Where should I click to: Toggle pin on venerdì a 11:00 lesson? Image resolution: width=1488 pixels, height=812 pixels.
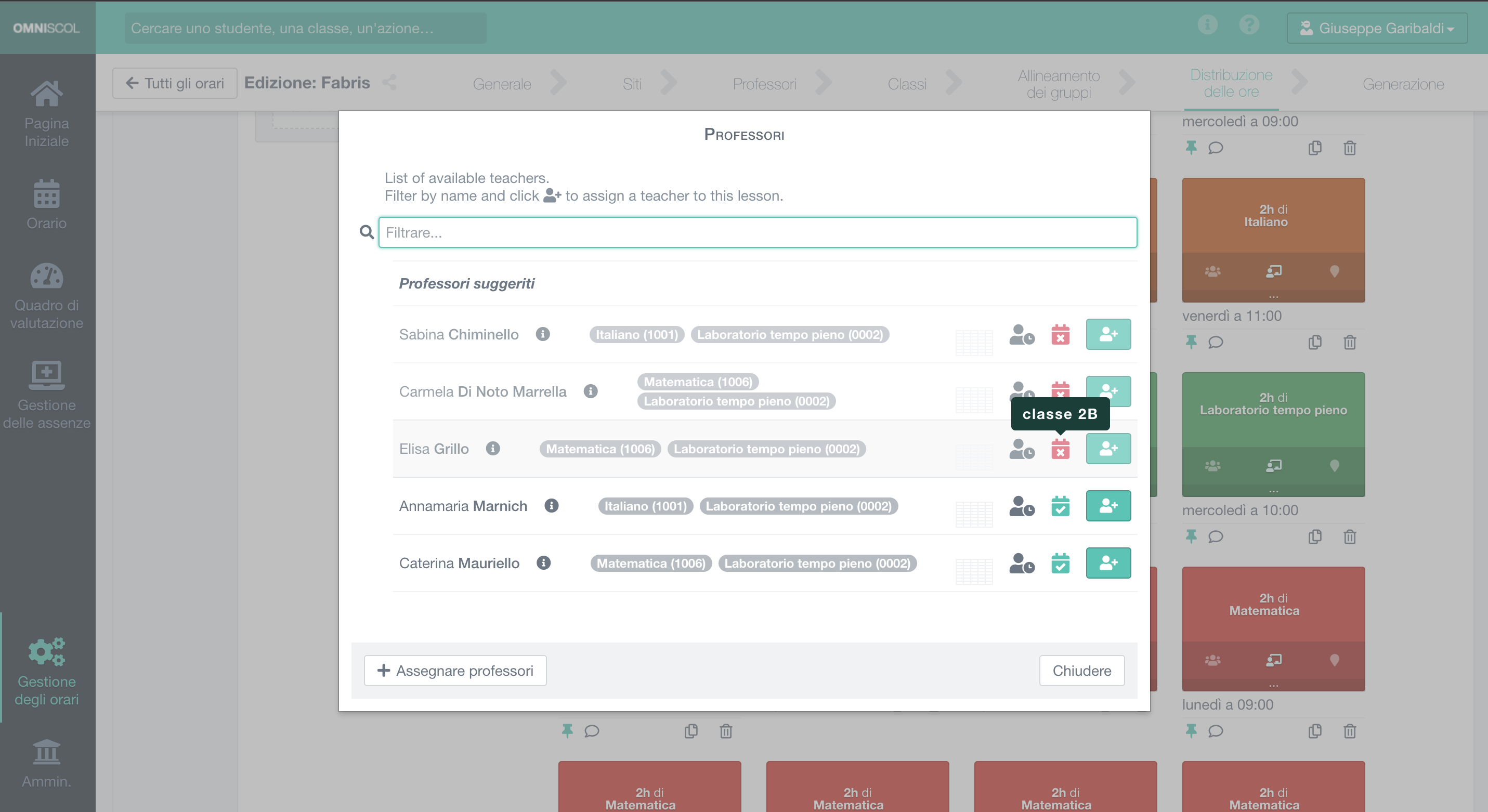point(1191,342)
